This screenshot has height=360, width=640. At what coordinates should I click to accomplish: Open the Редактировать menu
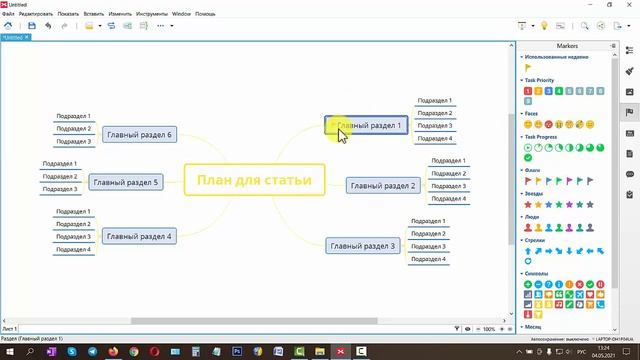(36, 14)
